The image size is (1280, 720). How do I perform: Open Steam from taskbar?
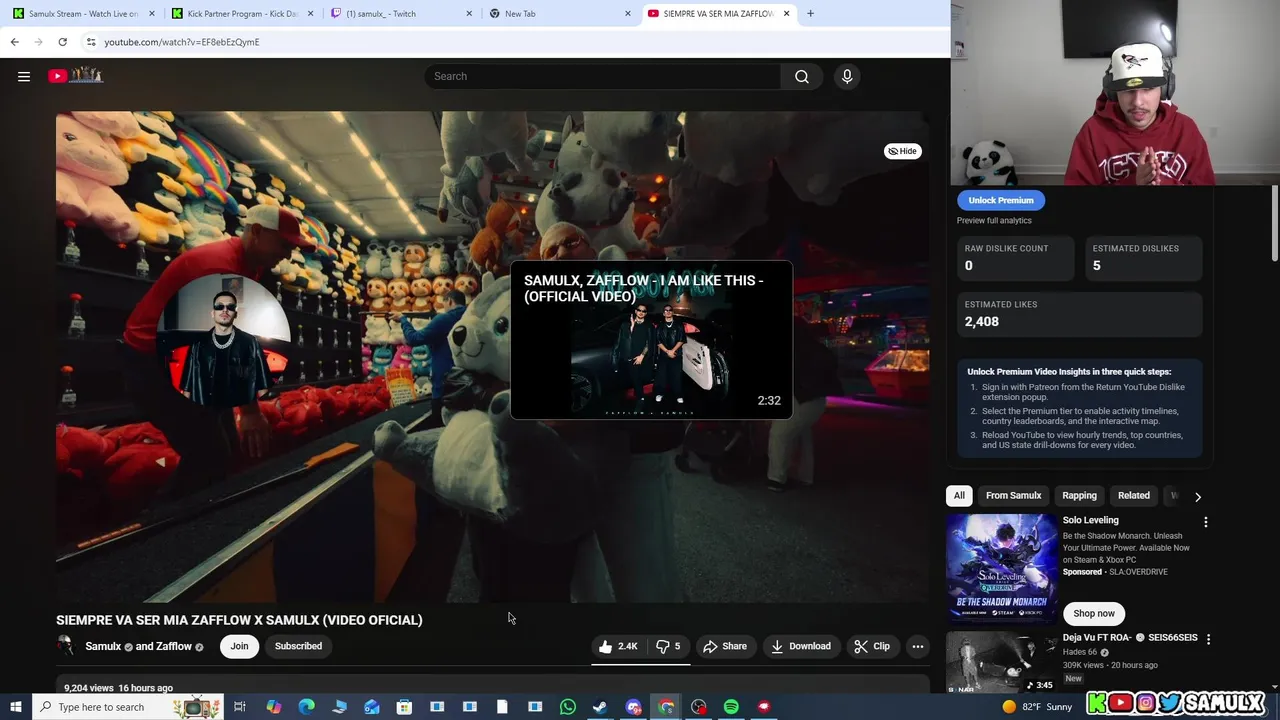point(600,707)
